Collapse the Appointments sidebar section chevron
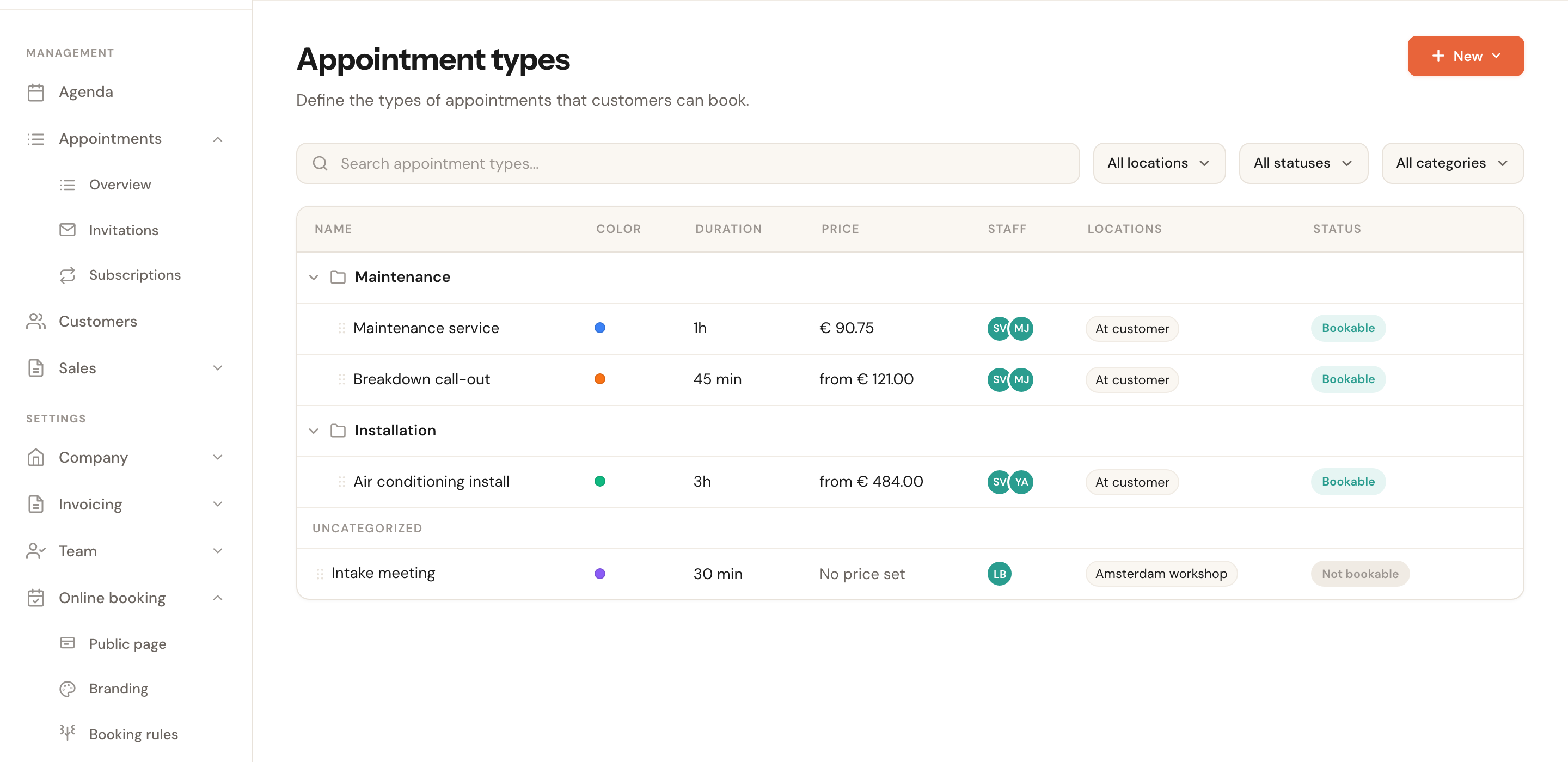Screen dimensions: 1568x762 tap(217, 139)
